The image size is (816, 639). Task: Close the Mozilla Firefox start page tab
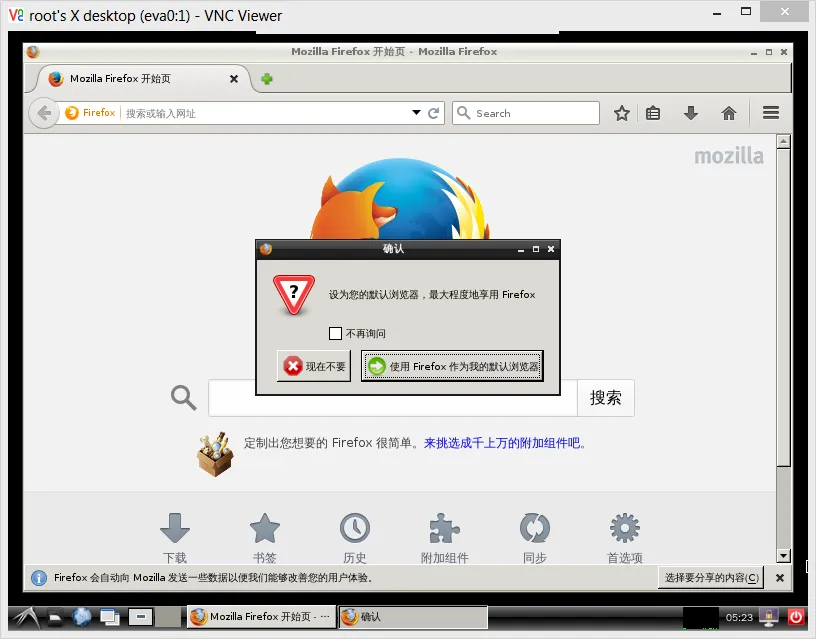[234, 79]
